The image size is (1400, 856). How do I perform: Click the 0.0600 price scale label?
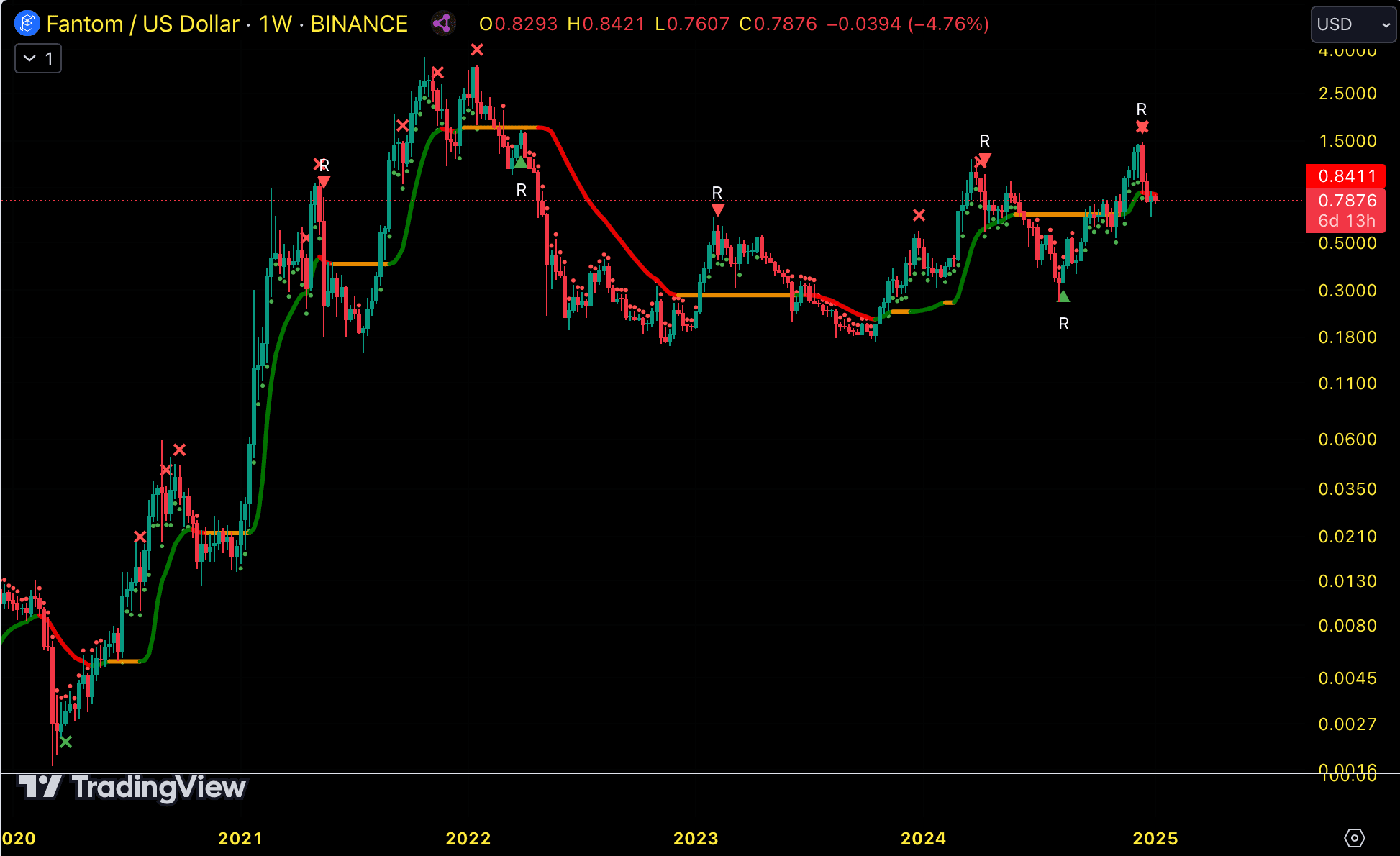coord(1347,439)
